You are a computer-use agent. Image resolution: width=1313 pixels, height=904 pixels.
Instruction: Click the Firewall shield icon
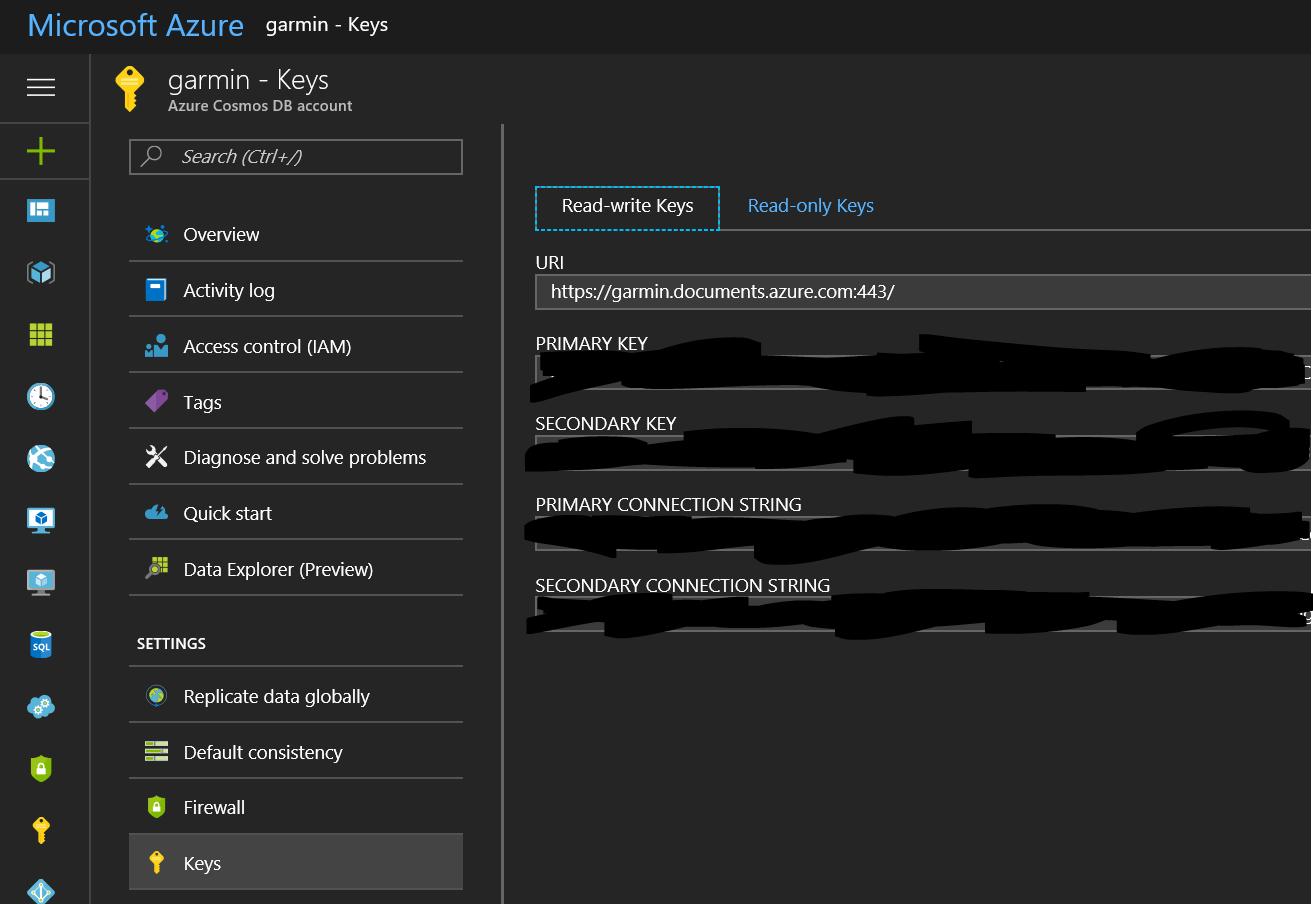click(x=157, y=808)
